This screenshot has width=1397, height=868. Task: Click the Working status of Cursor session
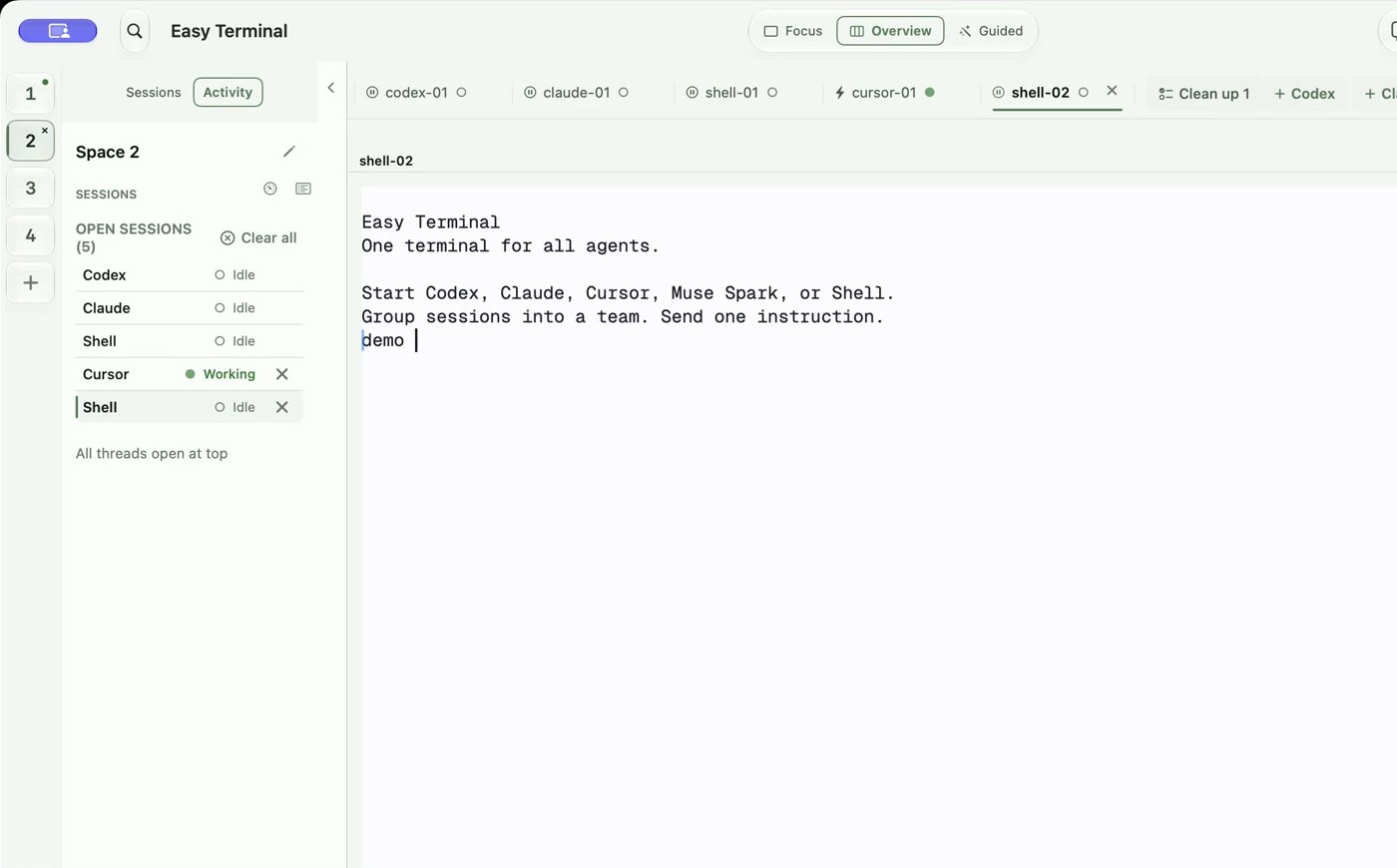click(x=221, y=374)
